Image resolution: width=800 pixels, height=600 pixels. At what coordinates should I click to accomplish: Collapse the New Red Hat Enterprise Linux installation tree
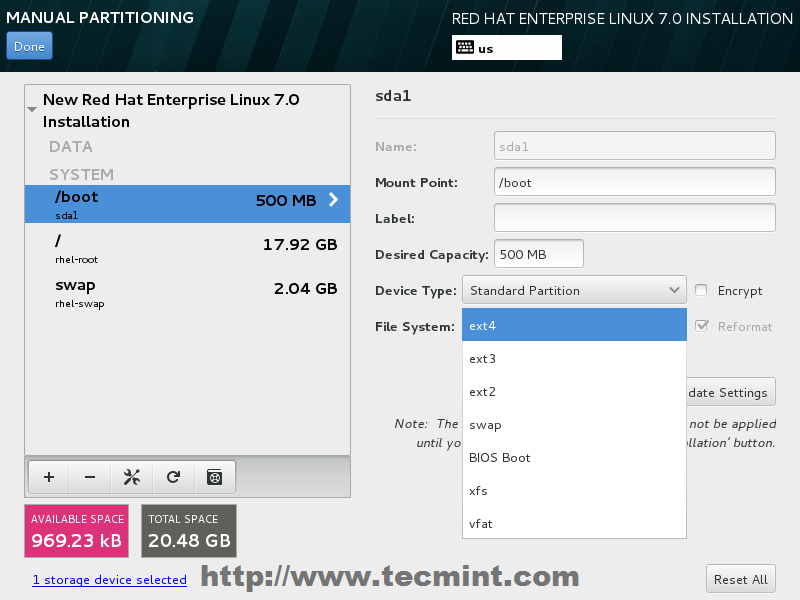click(32, 110)
